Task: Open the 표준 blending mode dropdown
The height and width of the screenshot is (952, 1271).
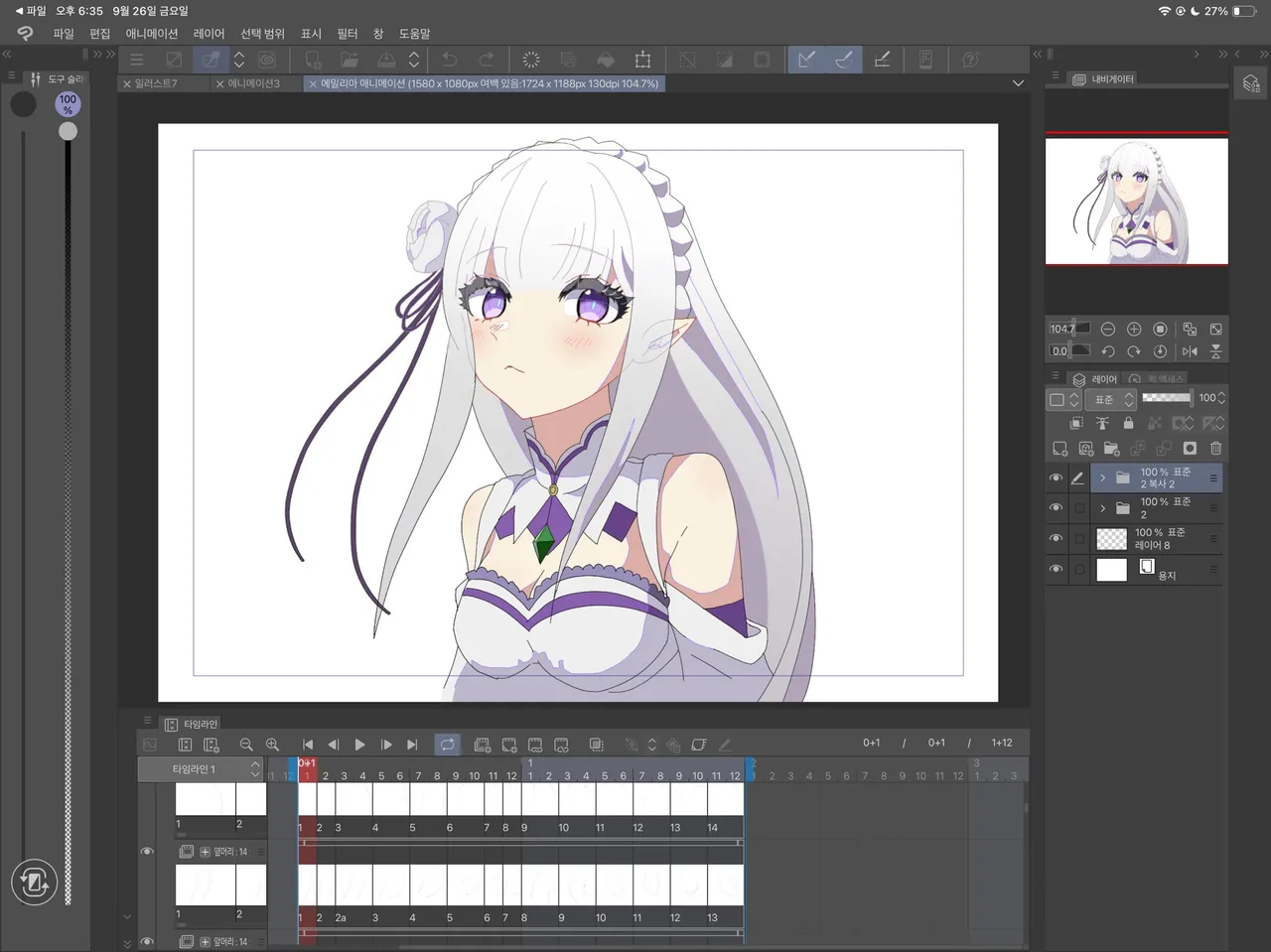Action: click(x=1110, y=399)
